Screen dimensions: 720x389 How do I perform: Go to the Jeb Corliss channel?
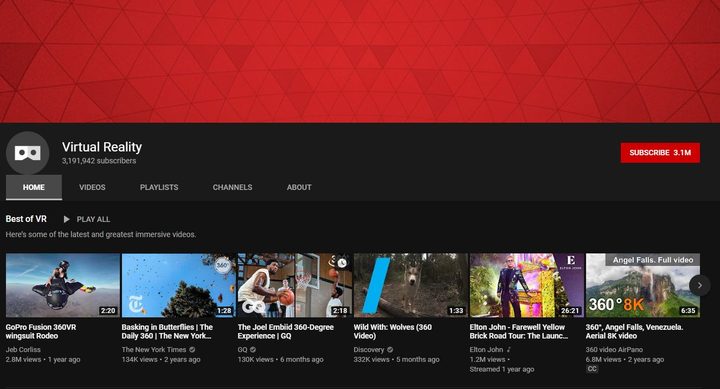pos(23,350)
